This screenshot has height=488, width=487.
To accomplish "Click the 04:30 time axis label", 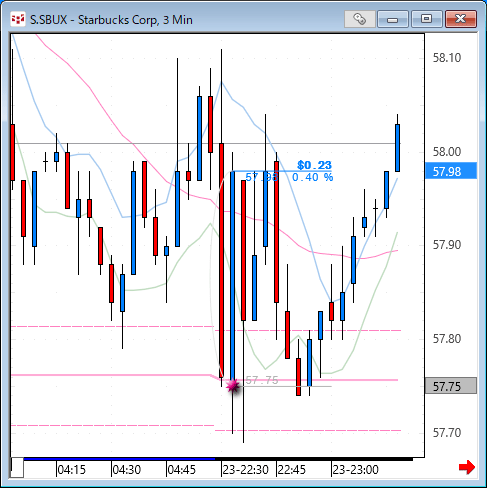I will (127, 470).
